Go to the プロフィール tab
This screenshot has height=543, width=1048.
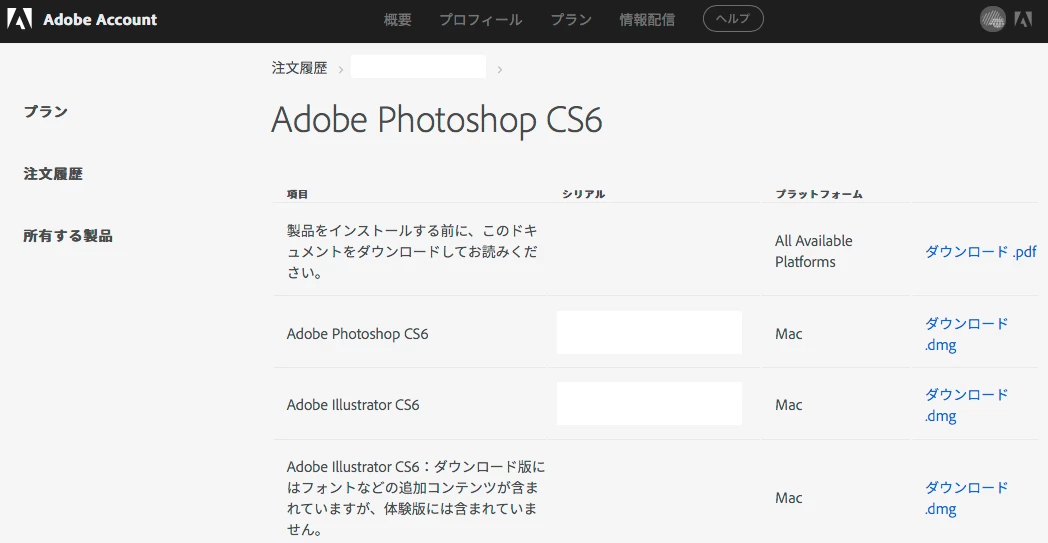481,19
